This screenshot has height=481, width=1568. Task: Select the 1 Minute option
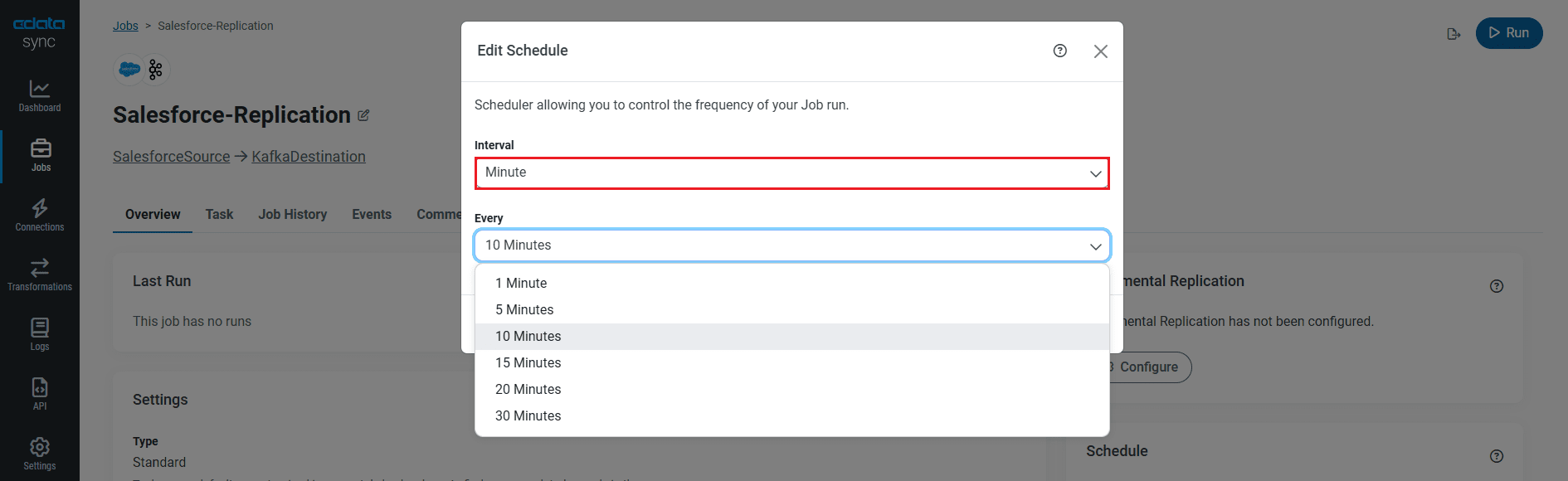[521, 284]
